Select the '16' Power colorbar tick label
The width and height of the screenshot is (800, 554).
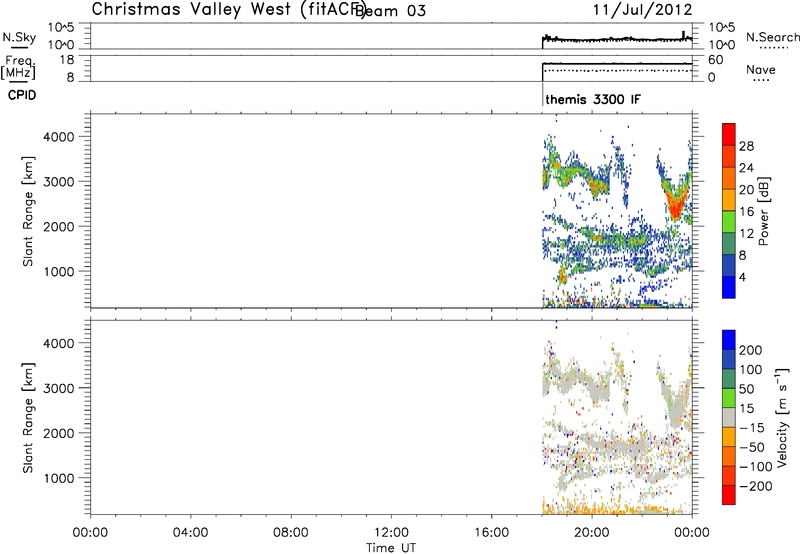point(746,212)
